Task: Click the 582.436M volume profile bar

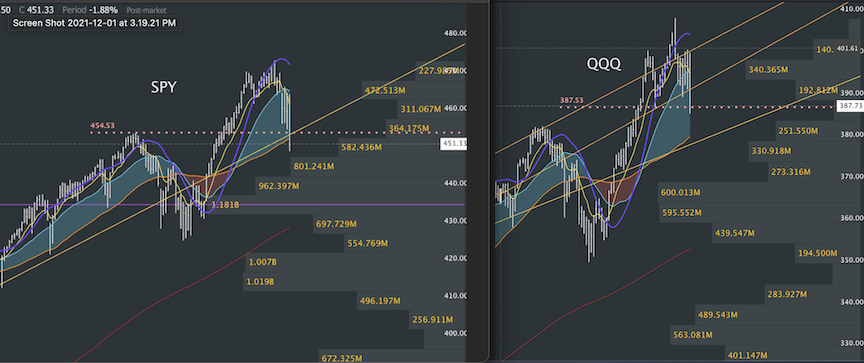Action: tap(401, 147)
